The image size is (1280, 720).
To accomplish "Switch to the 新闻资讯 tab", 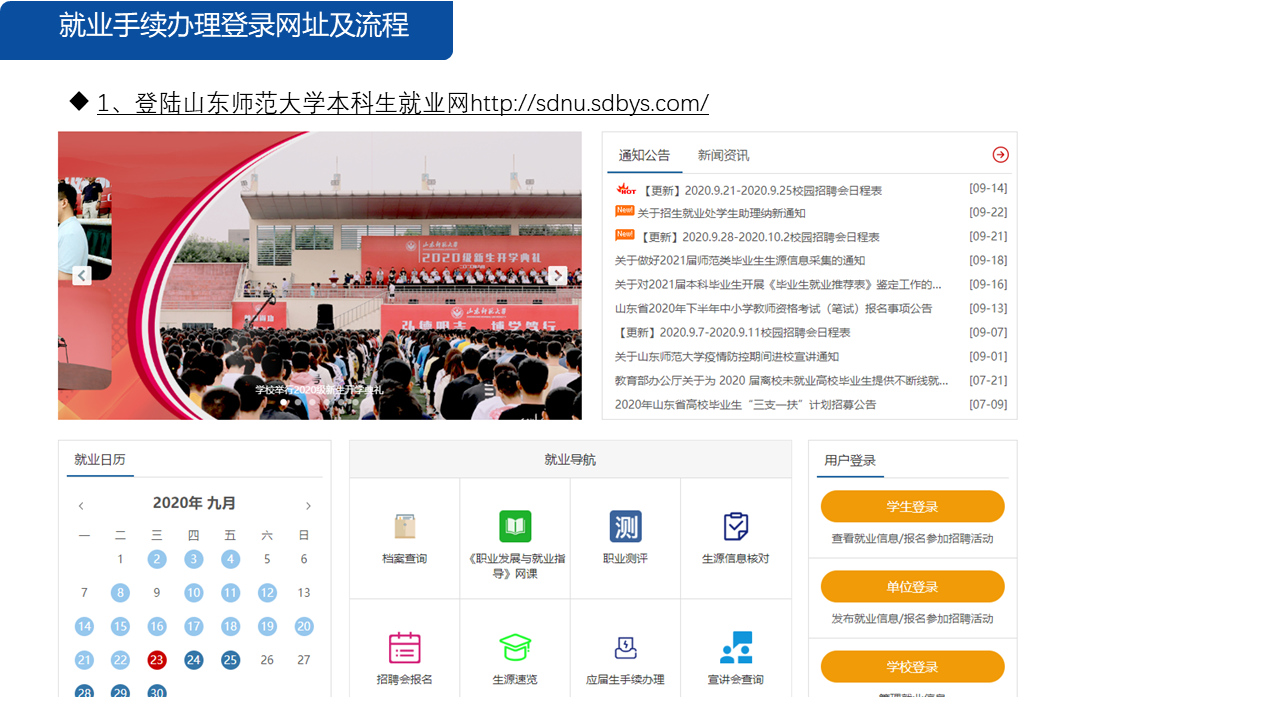I will coord(723,155).
